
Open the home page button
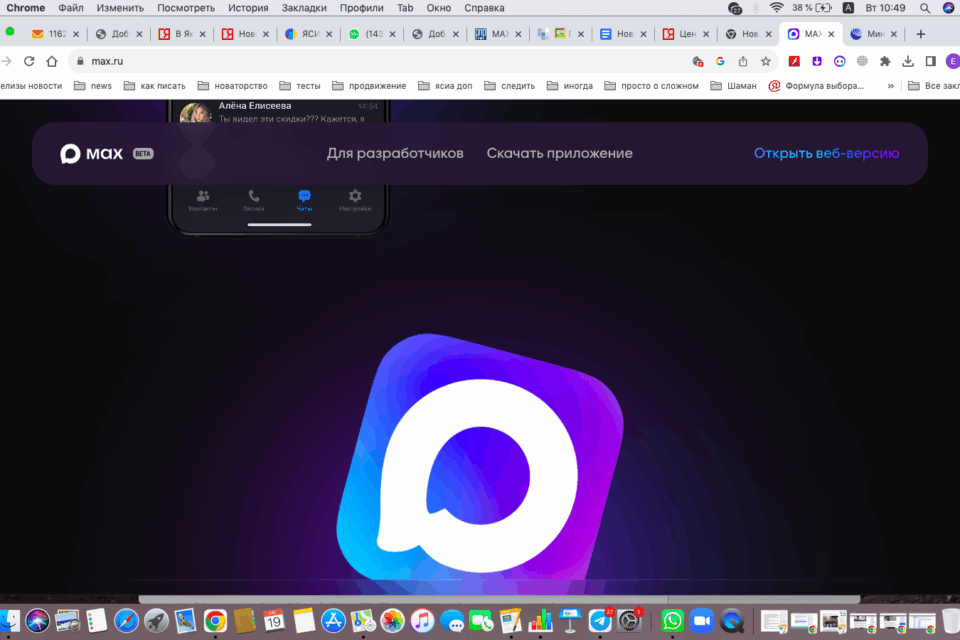tap(51, 61)
